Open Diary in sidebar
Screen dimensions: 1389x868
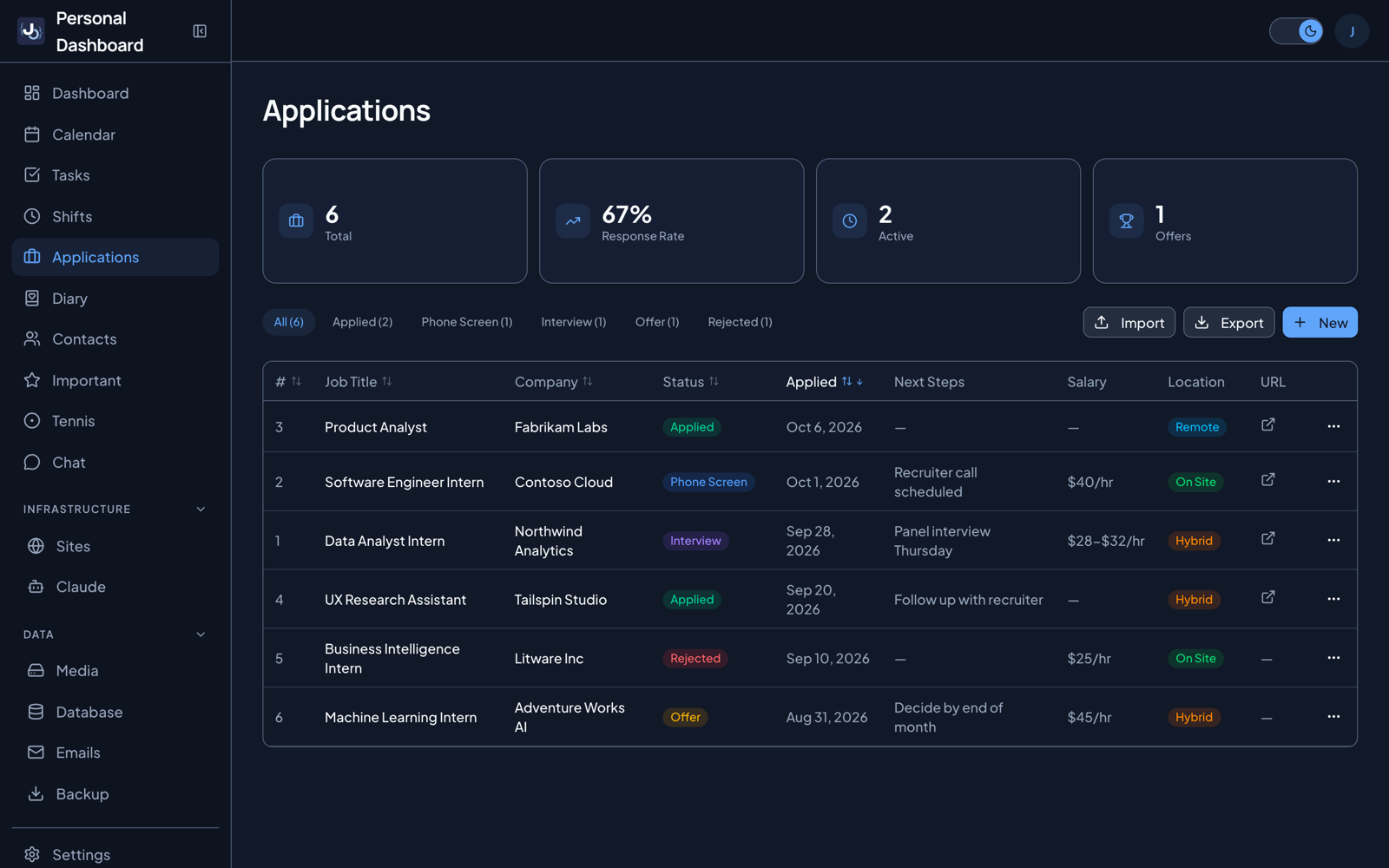pos(115,299)
